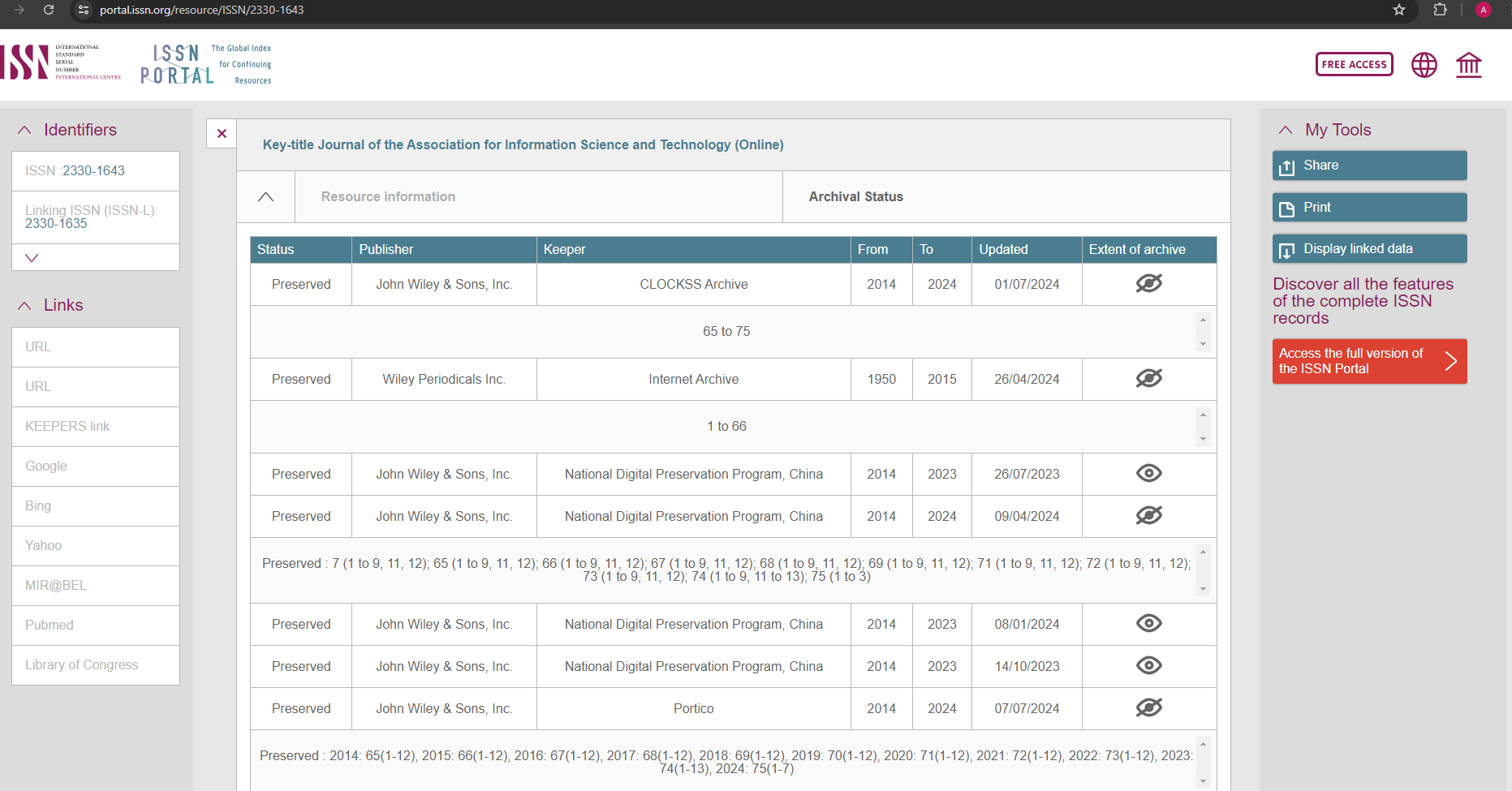Close the key-title record panel
This screenshot has height=791, width=1512.
click(221, 133)
